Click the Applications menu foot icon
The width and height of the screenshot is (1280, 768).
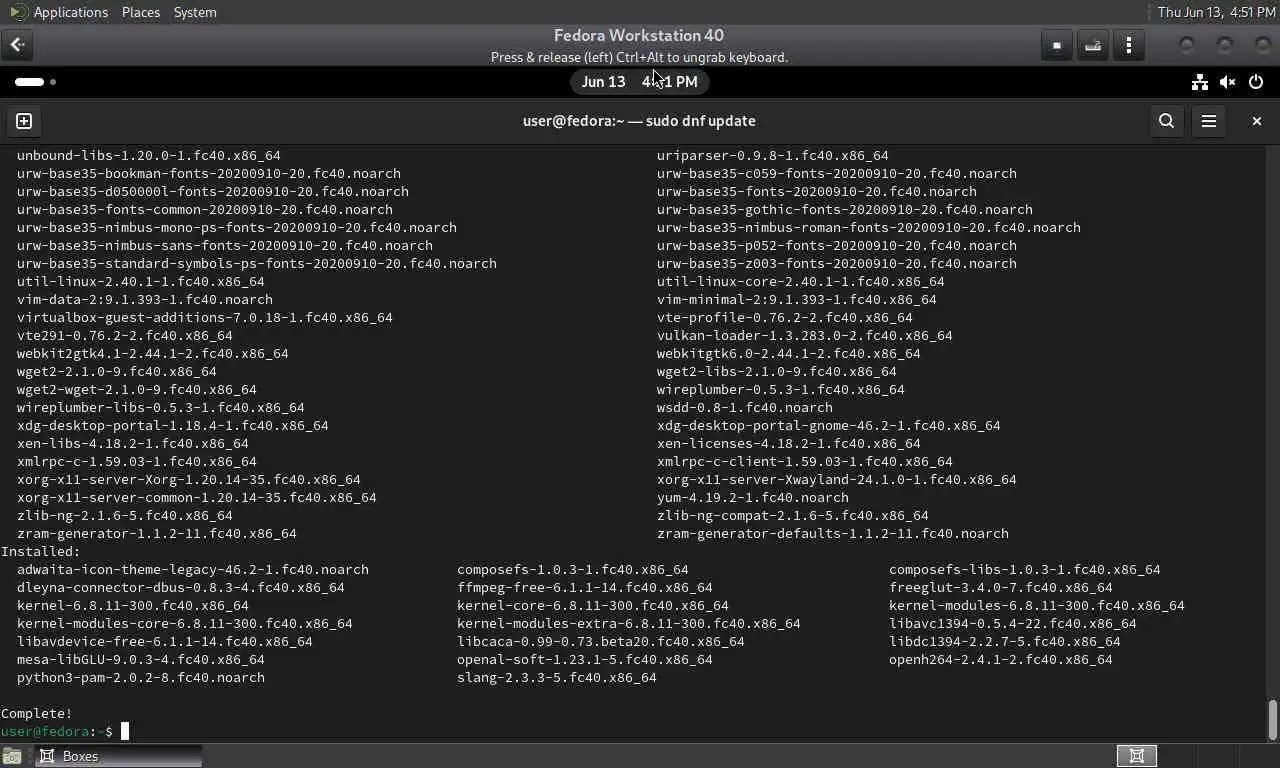(x=18, y=12)
